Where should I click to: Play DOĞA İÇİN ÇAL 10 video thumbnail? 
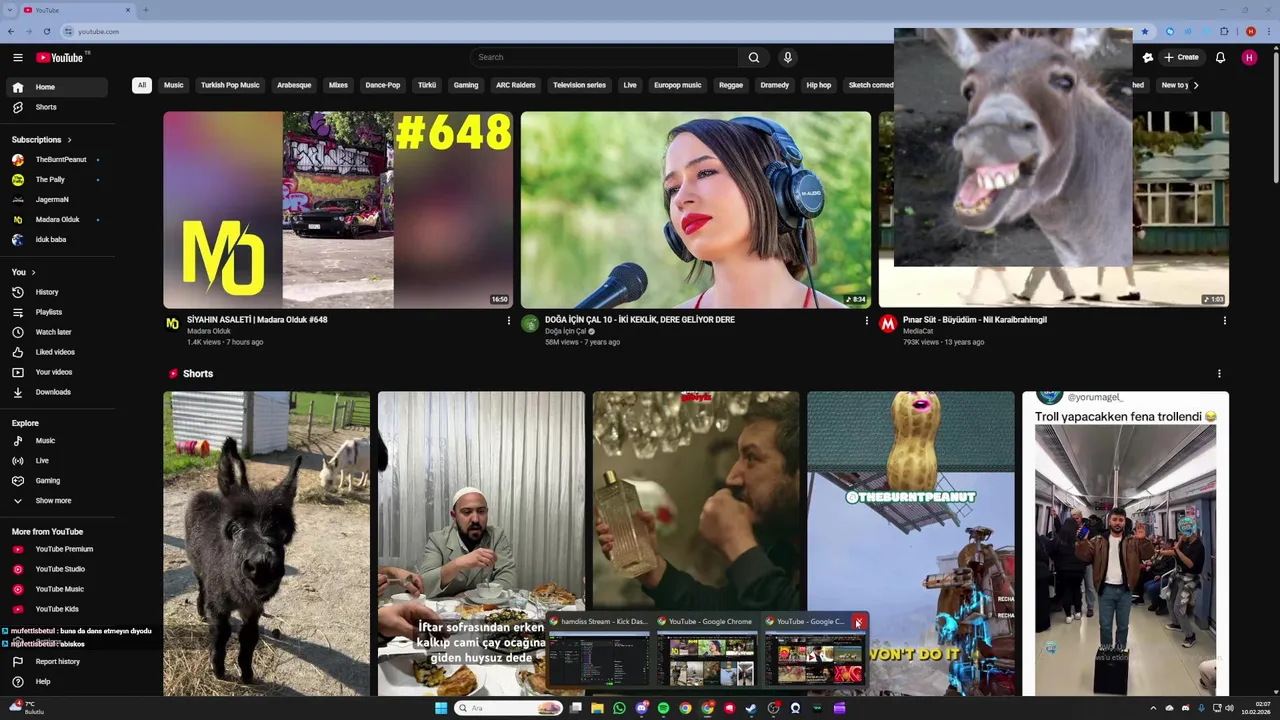coord(695,210)
